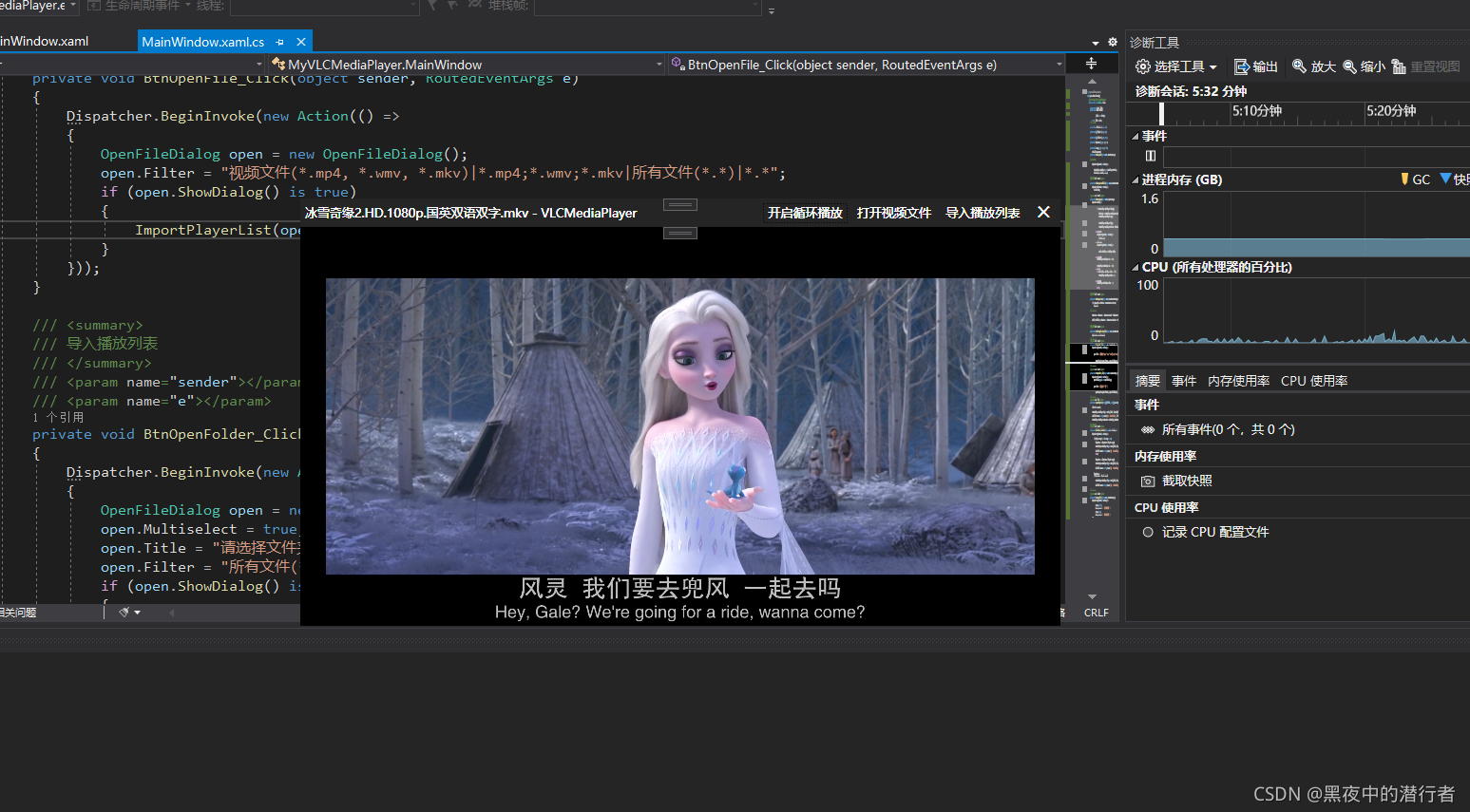1470x812 pixels.
Task: Click the 1 个引用 code lens link
Action: (x=58, y=417)
